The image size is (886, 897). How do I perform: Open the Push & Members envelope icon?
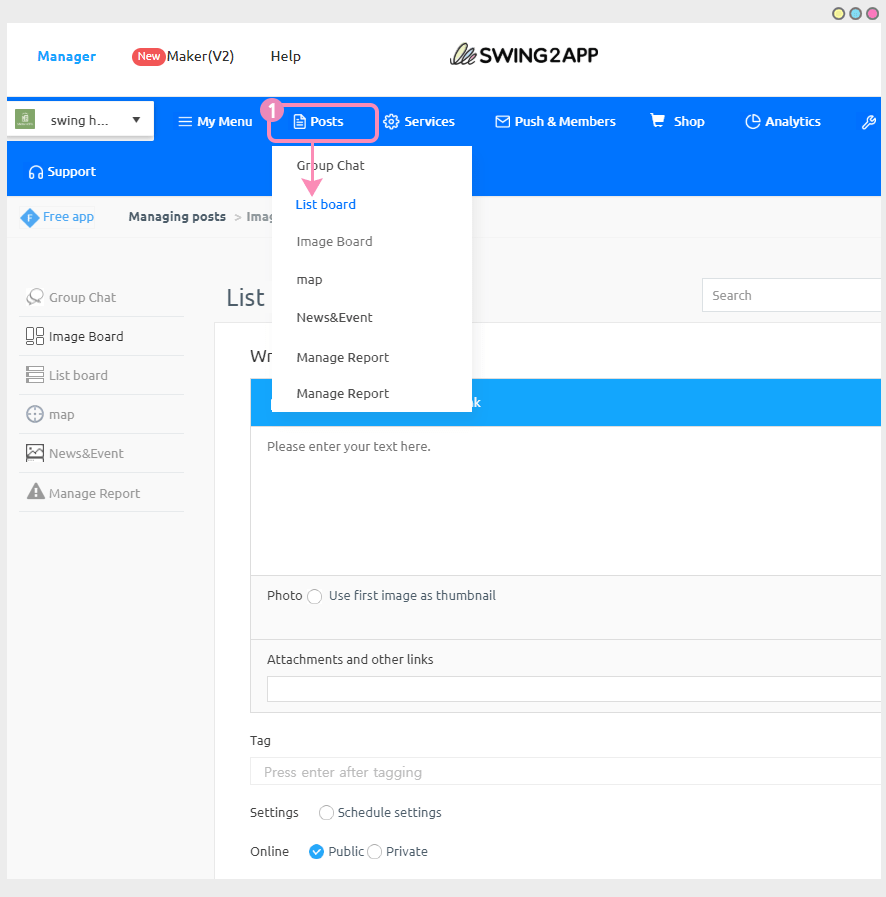point(501,121)
